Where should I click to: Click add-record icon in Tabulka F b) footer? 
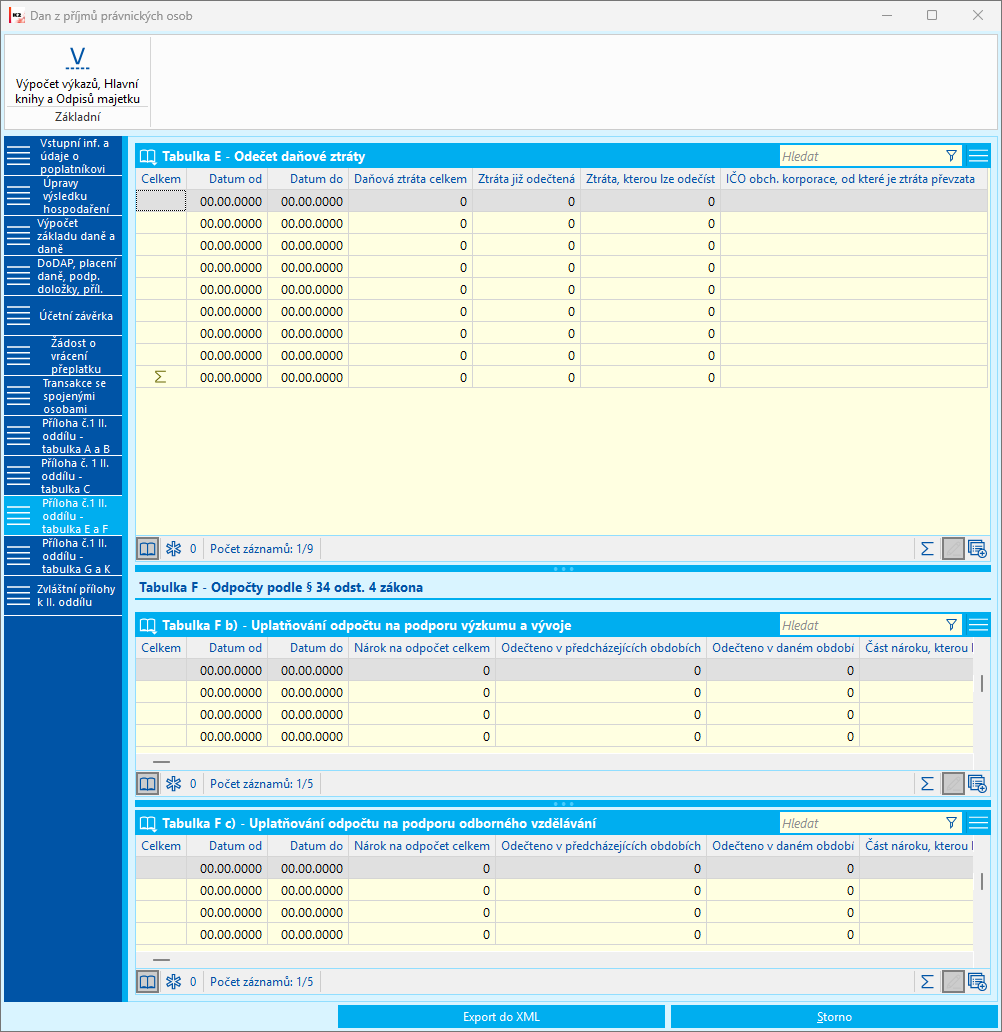[977, 783]
